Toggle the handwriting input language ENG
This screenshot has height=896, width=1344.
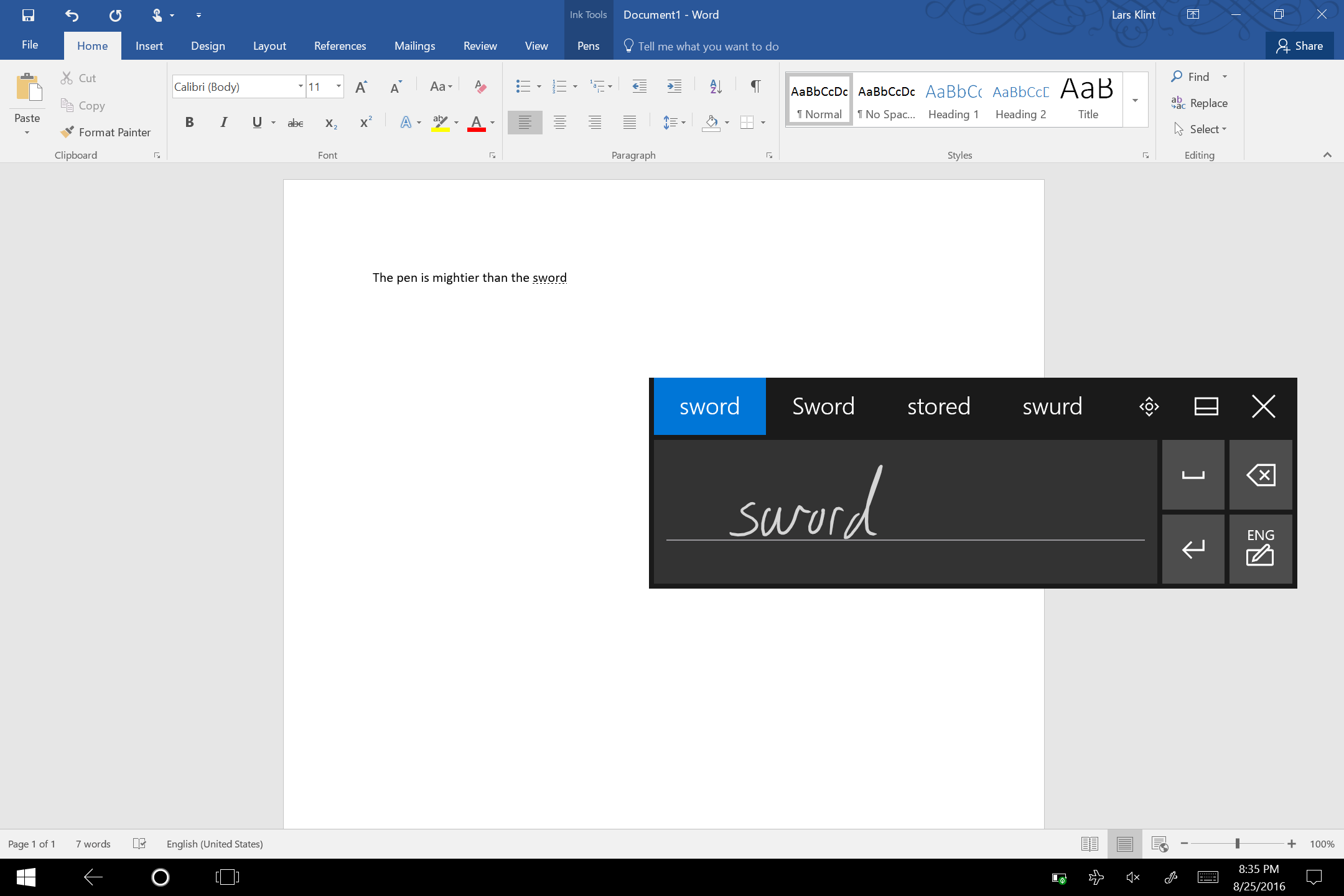[1261, 548]
